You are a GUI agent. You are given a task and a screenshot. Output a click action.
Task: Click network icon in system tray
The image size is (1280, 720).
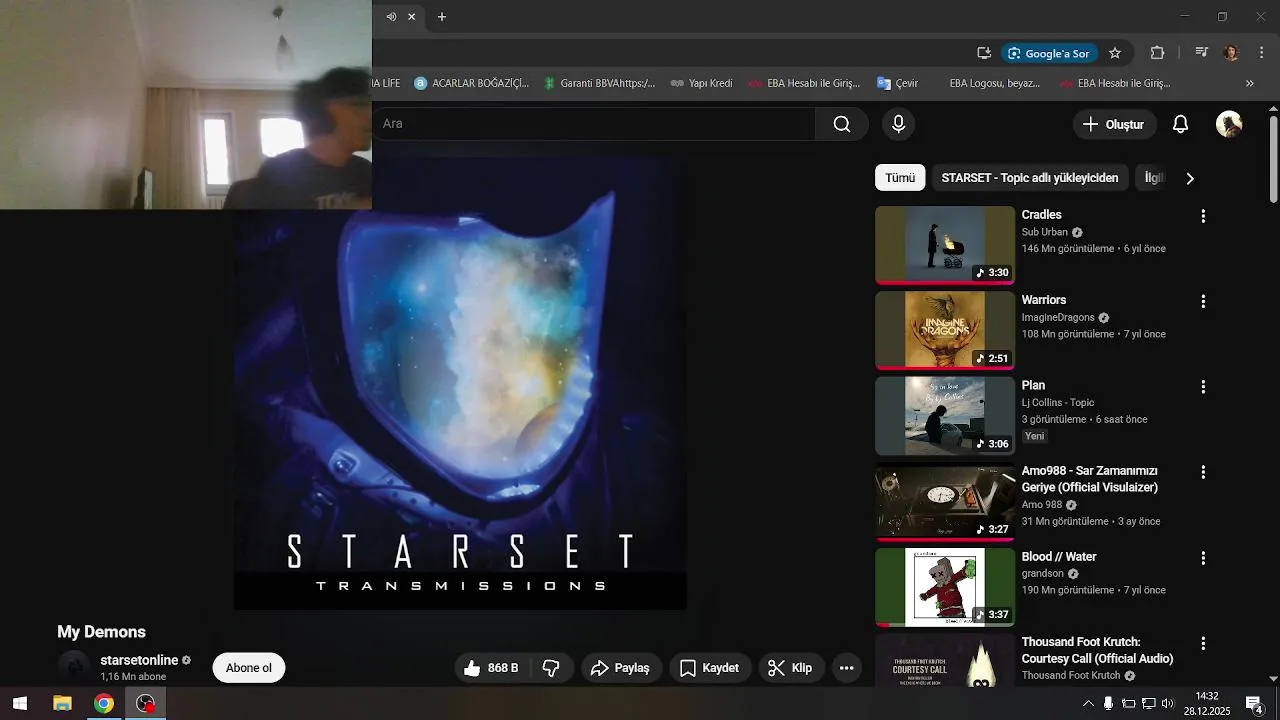(x=1148, y=704)
